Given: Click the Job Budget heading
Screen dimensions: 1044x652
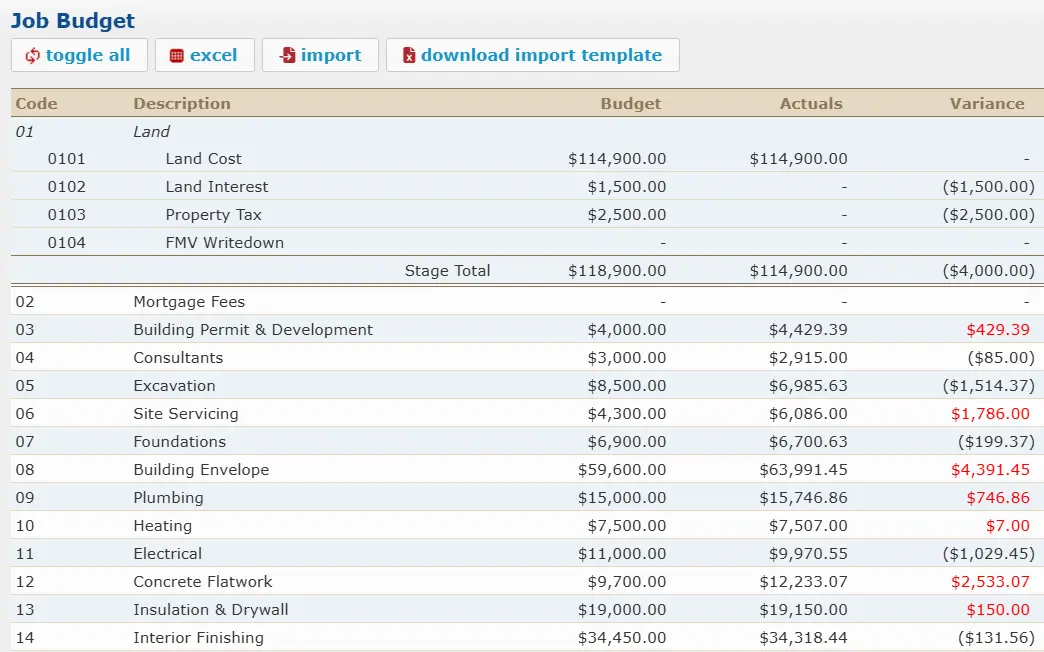Looking at the screenshot, I should click(73, 21).
